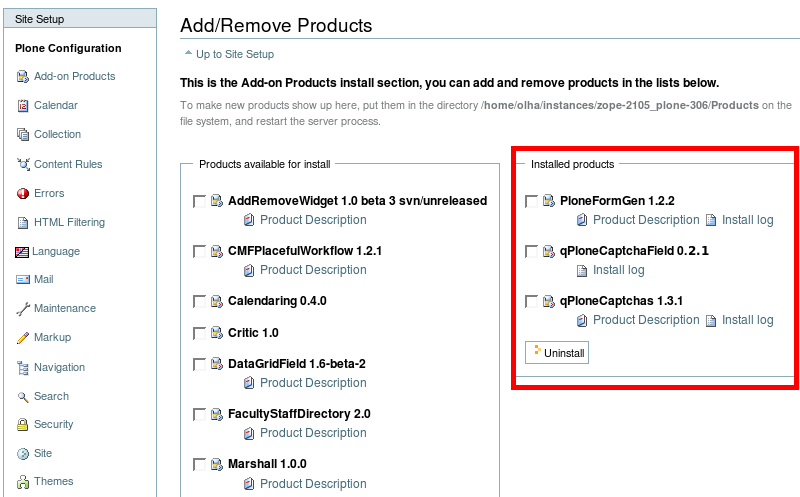Click the Add-on Products sidebar icon

tap(23, 77)
